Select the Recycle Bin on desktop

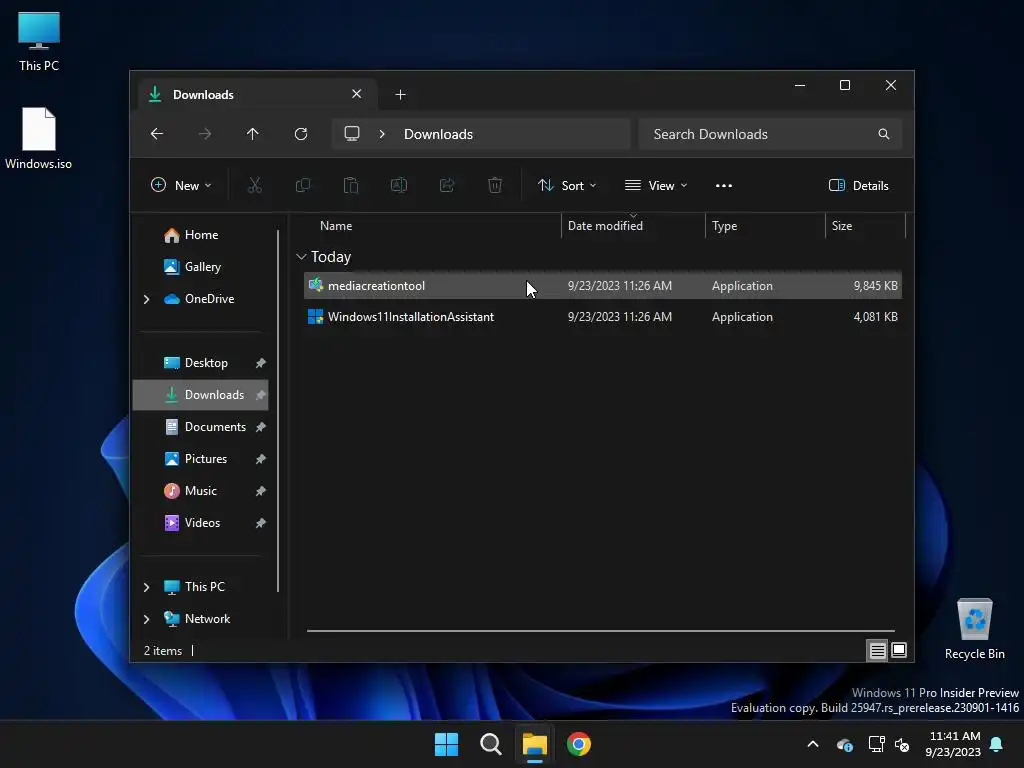974,630
